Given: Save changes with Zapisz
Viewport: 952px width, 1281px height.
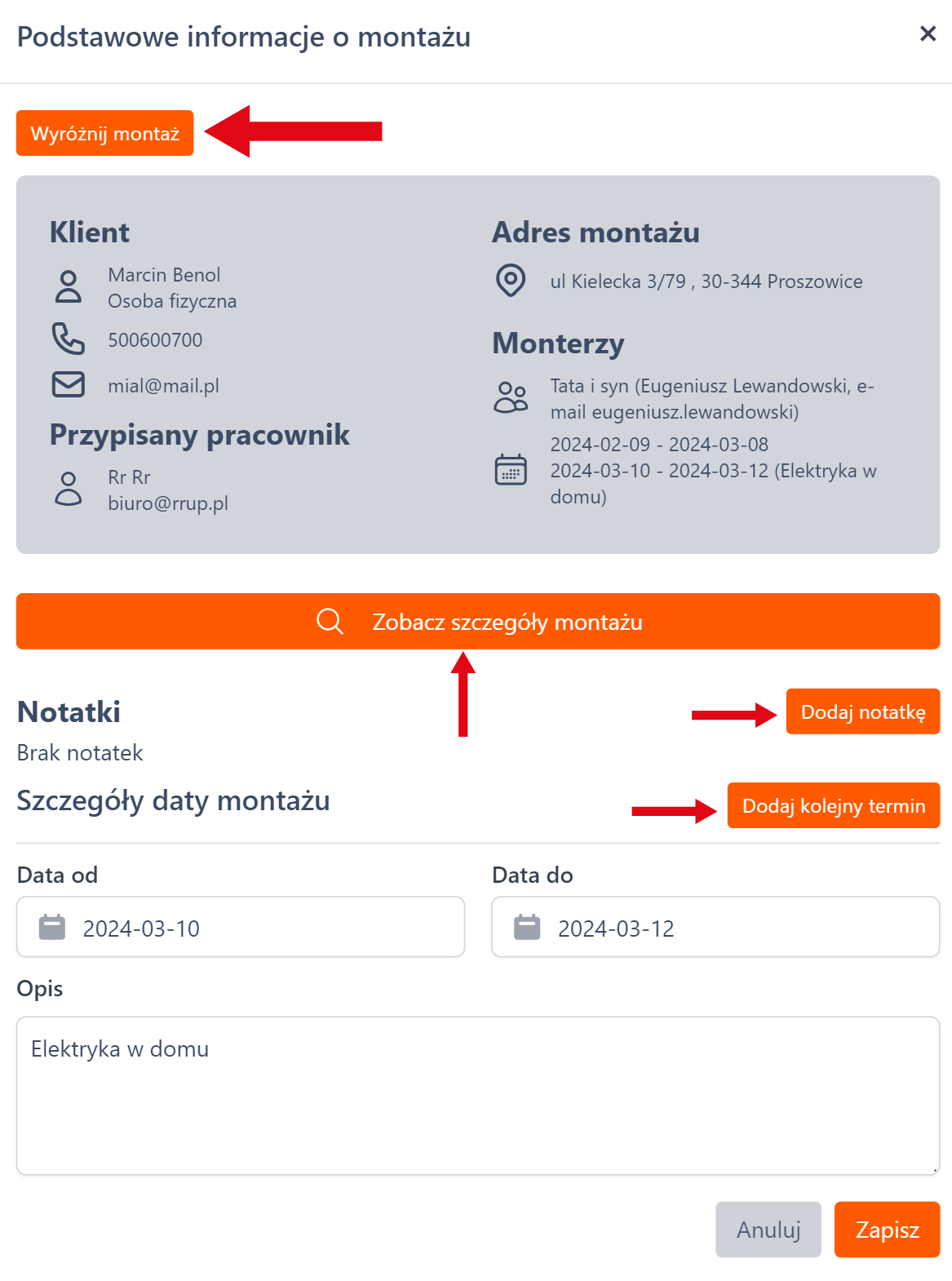Looking at the screenshot, I should click(x=887, y=1229).
